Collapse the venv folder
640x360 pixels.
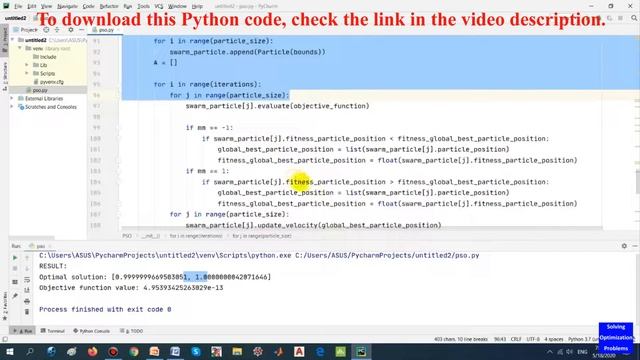point(20,48)
